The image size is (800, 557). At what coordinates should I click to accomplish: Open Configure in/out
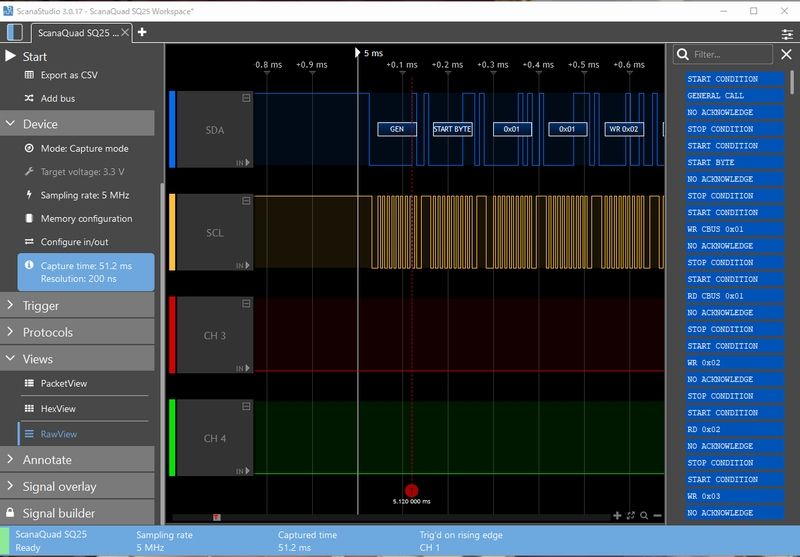tap(74, 242)
